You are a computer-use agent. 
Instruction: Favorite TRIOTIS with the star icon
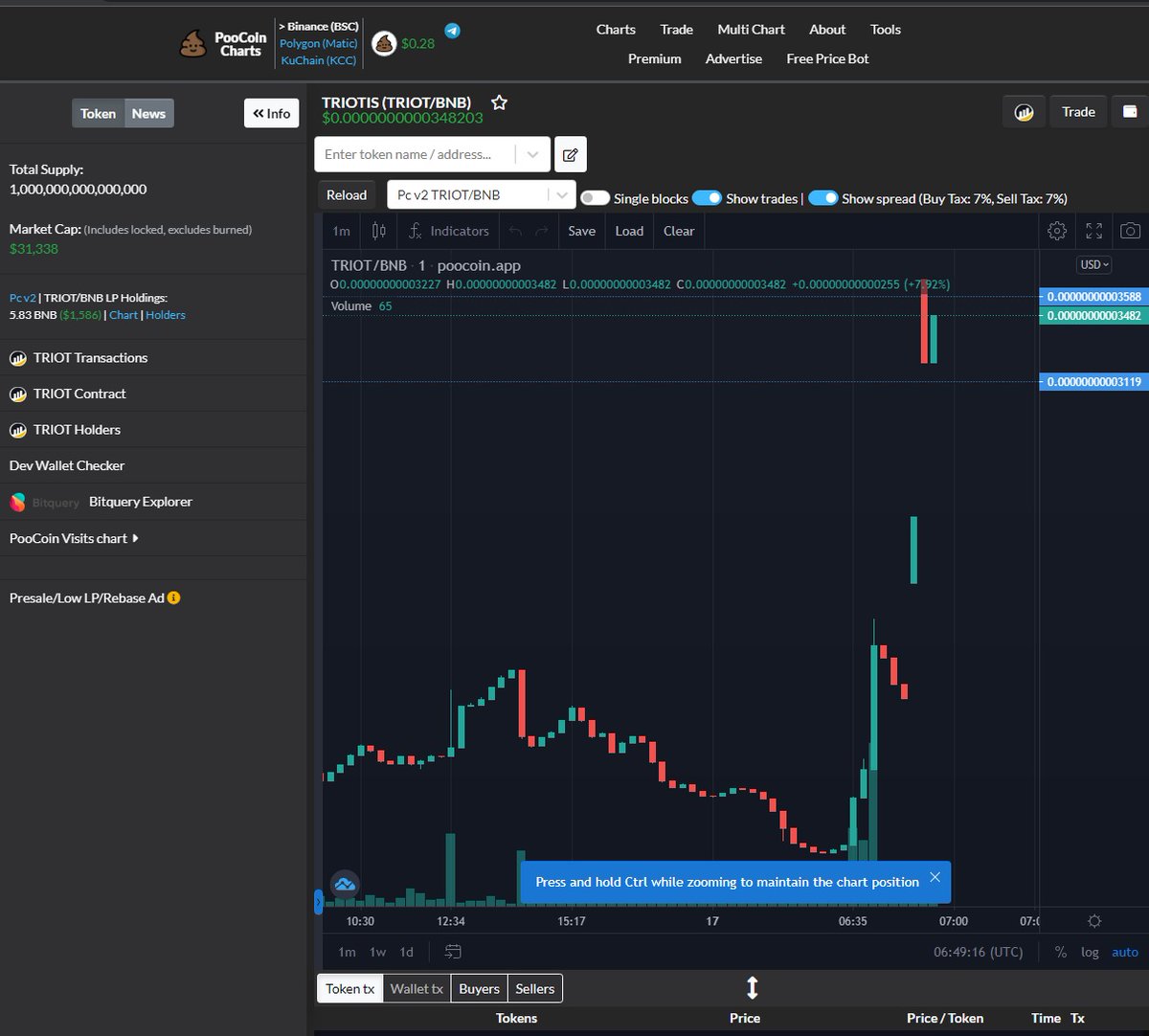pos(499,102)
